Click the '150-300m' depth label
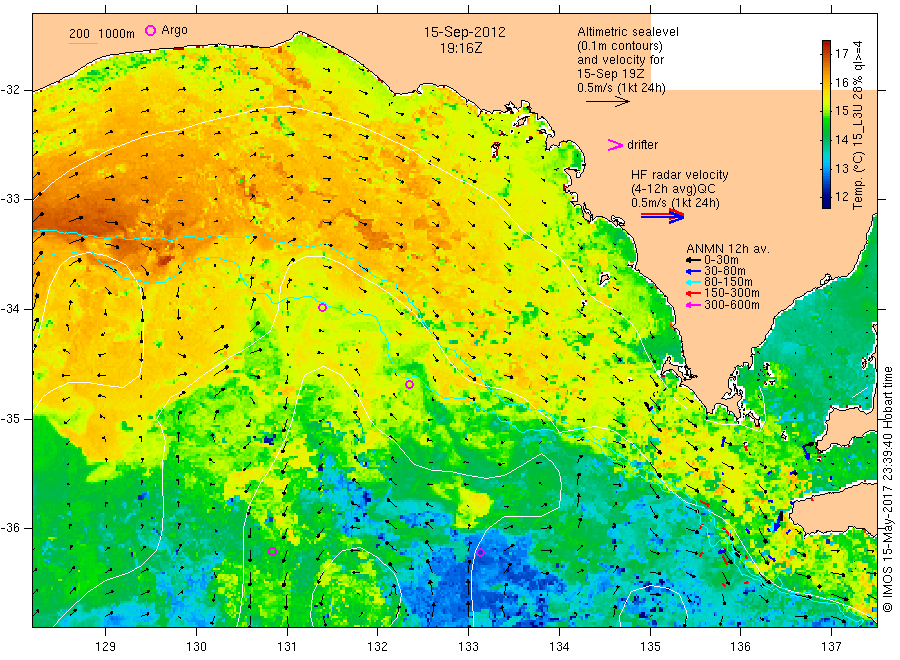This screenshot has height=660, width=900. [732, 293]
